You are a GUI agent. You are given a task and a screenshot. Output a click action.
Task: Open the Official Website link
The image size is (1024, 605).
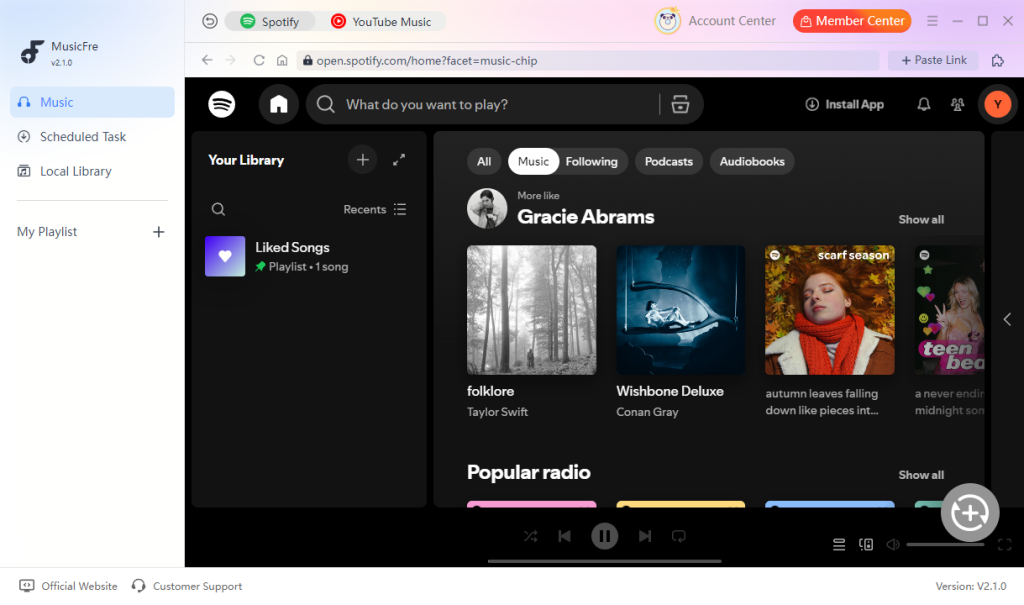coord(69,586)
